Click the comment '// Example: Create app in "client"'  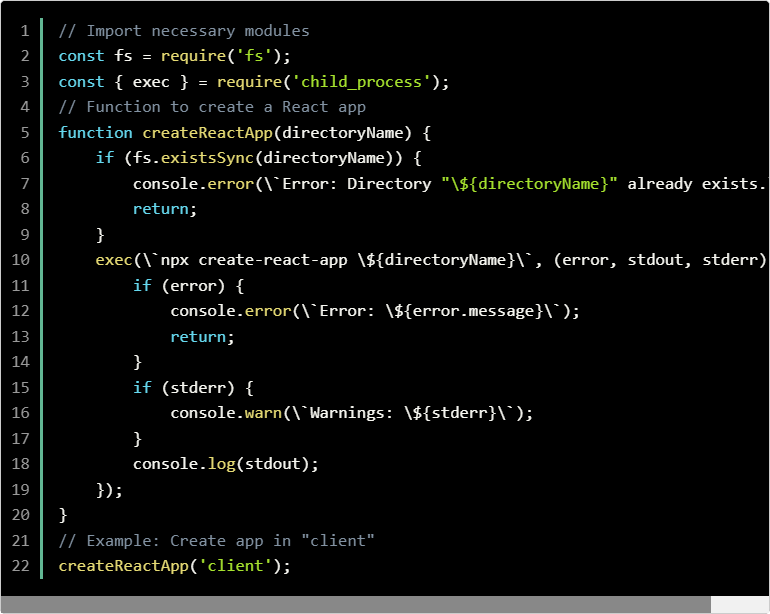tap(217, 540)
